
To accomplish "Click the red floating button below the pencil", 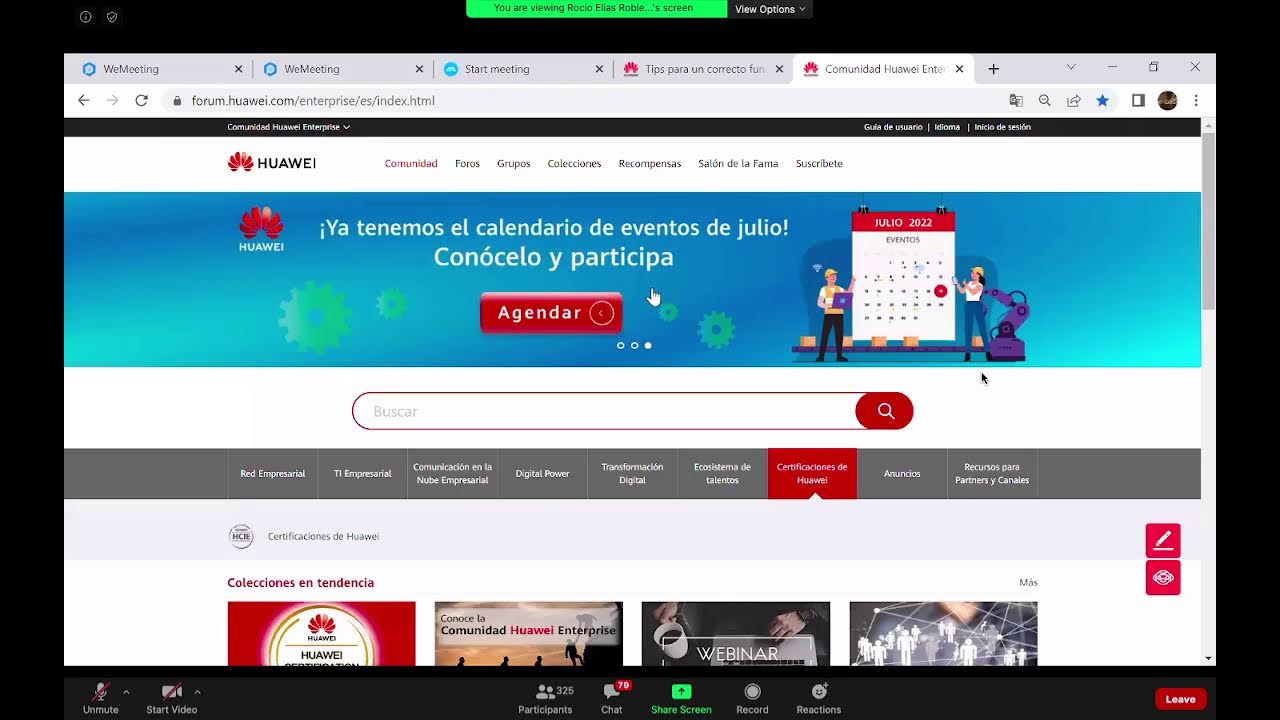I will 1163,578.
